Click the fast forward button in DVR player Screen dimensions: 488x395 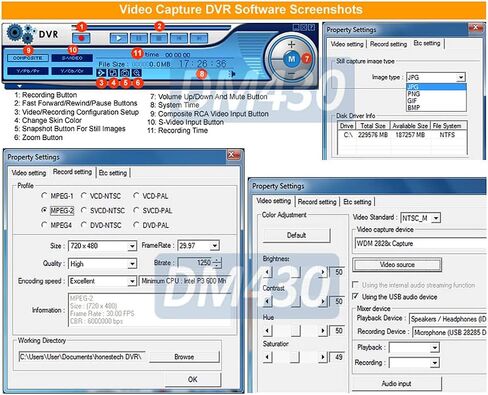(x=199, y=38)
